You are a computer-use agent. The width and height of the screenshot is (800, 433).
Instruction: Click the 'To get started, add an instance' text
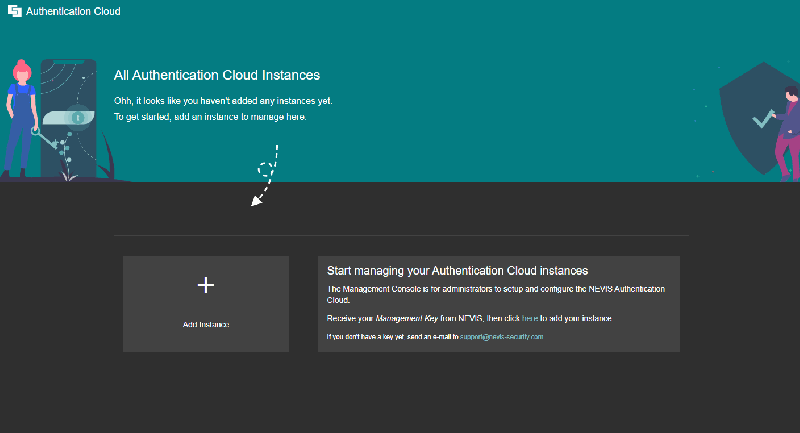[210, 117]
